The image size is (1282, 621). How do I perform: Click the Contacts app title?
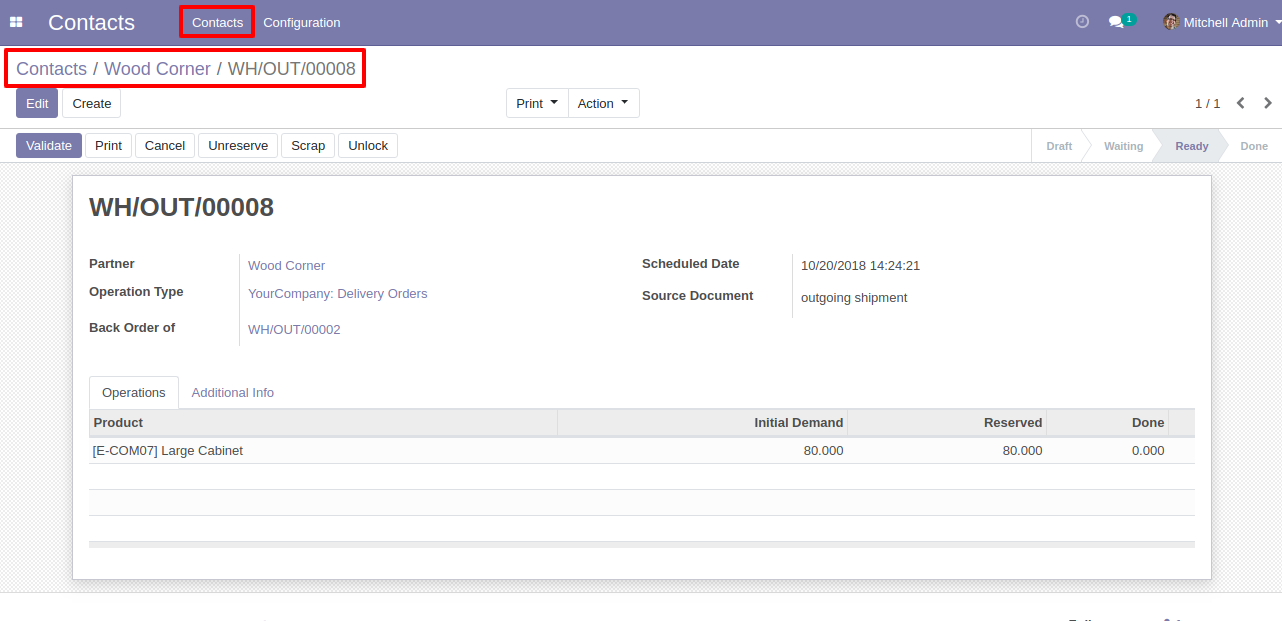[91, 22]
